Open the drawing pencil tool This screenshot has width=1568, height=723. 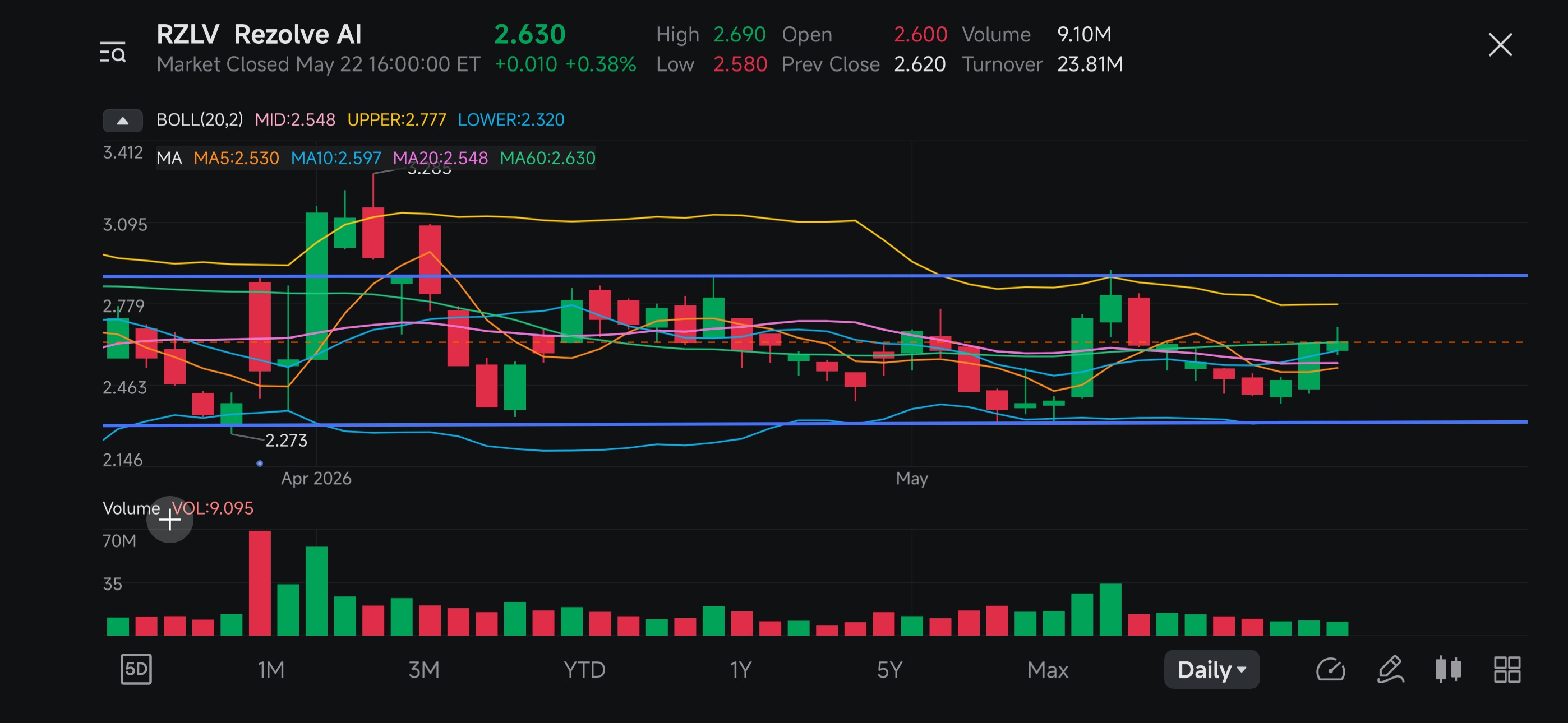coord(1390,669)
